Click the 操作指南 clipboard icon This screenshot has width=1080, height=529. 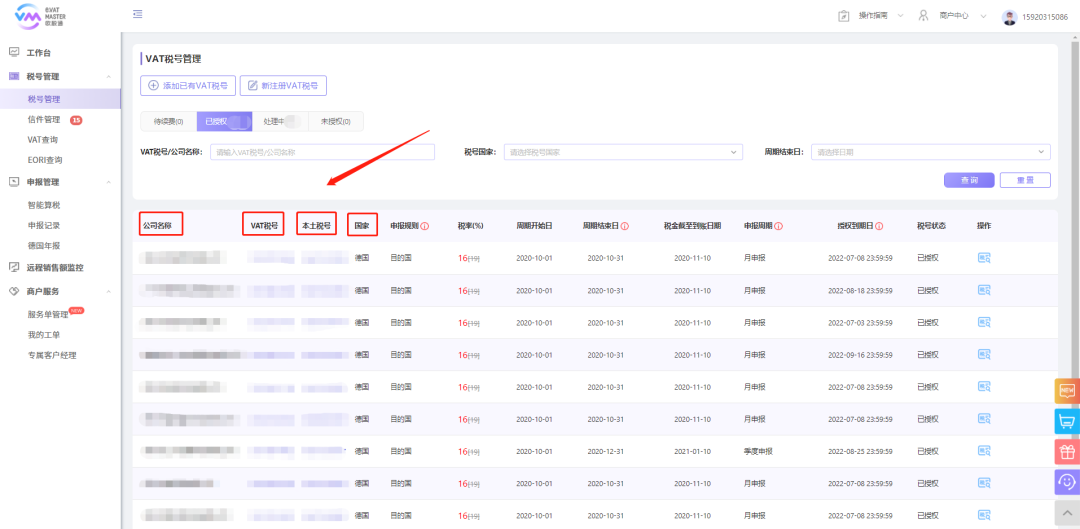tap(844, 15)
